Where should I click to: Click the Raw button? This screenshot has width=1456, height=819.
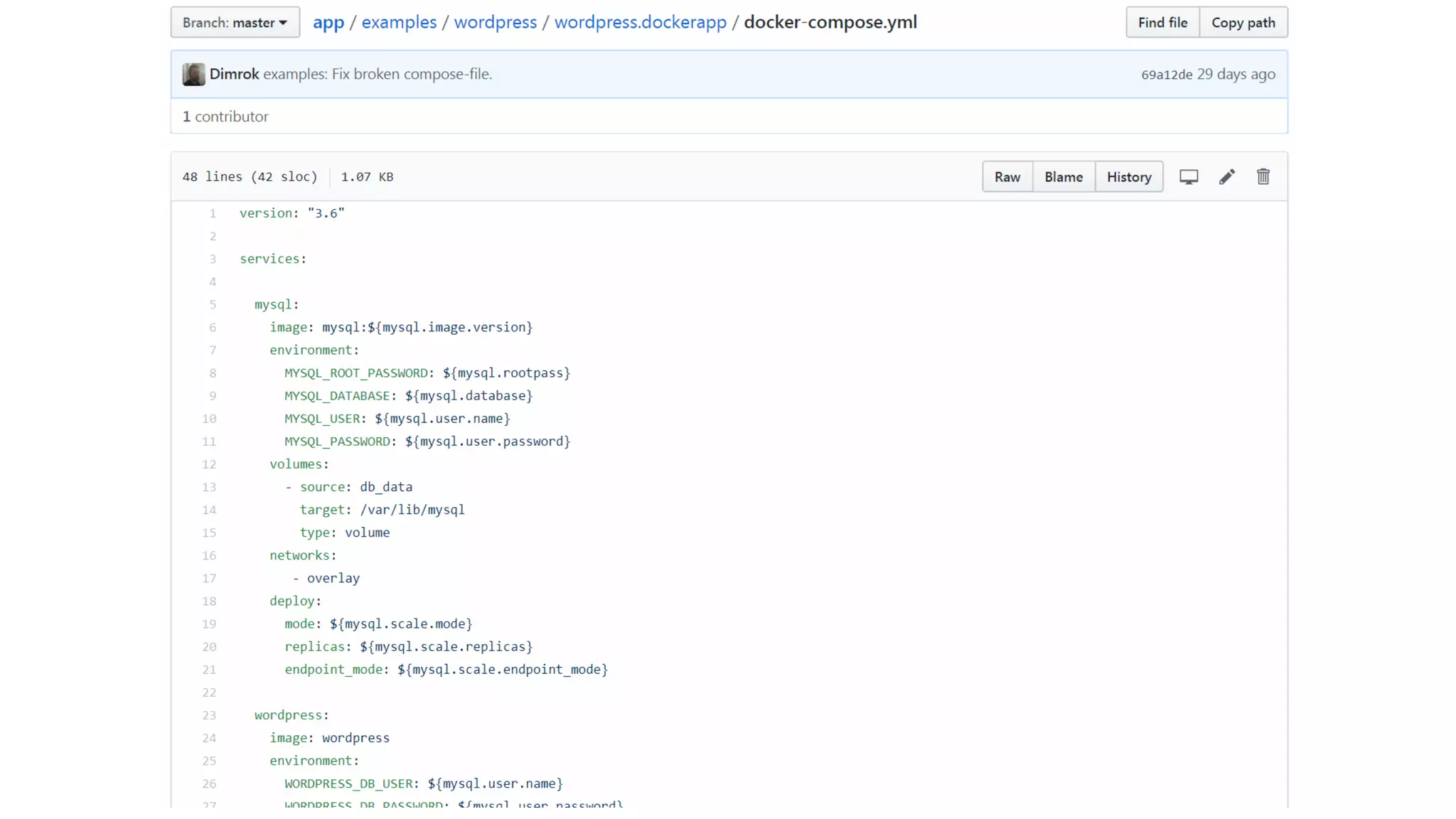1007,177
